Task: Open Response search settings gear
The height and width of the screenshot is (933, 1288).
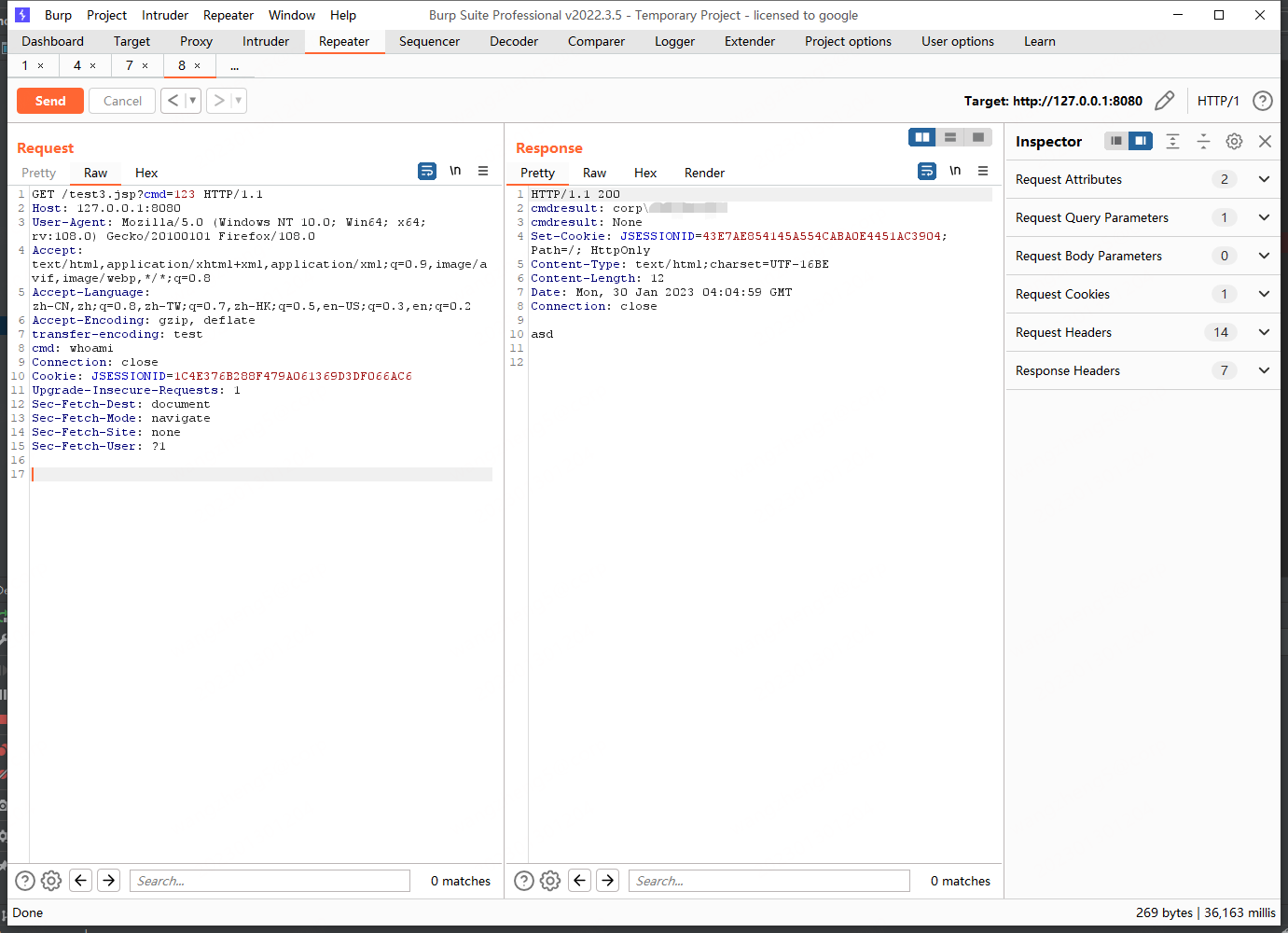Action: [550, 881]
